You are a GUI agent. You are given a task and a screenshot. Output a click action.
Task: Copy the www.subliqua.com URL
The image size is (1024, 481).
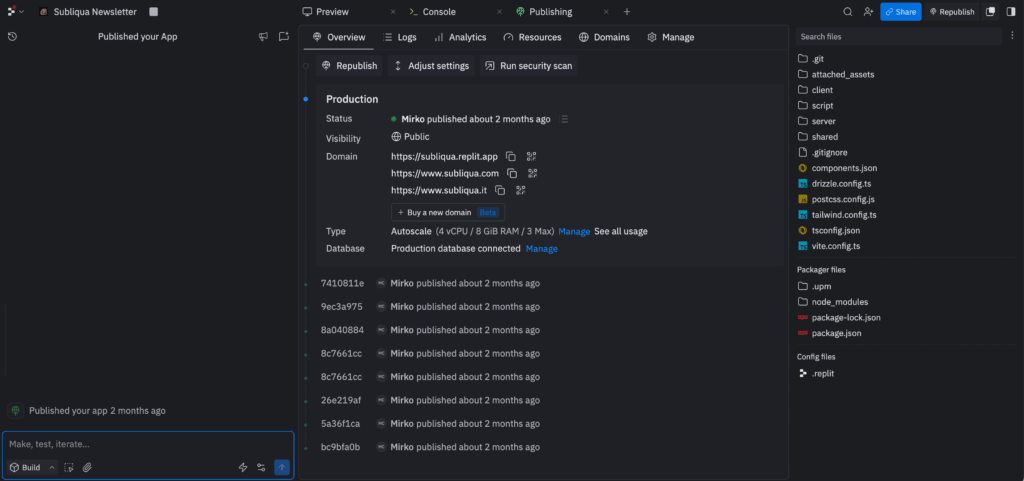click(513, 174)
